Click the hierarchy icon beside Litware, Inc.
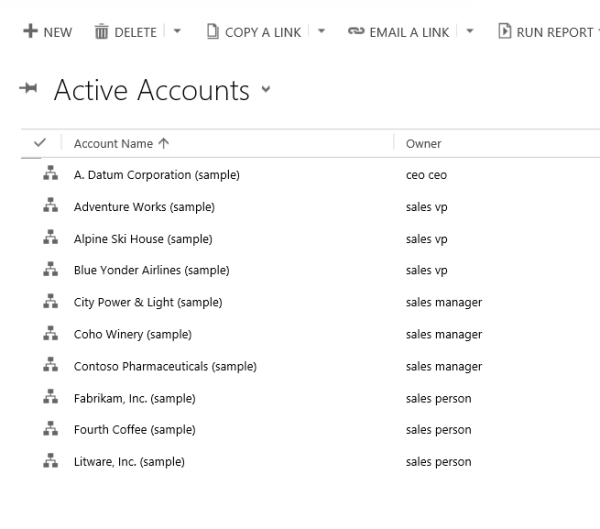 [46, 462]
